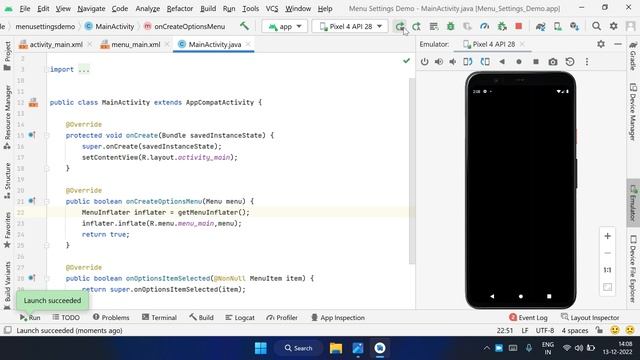Collapse the onCreate method fold marker
640x360 pixels.
pyautogui.click(x=47, y=136)
